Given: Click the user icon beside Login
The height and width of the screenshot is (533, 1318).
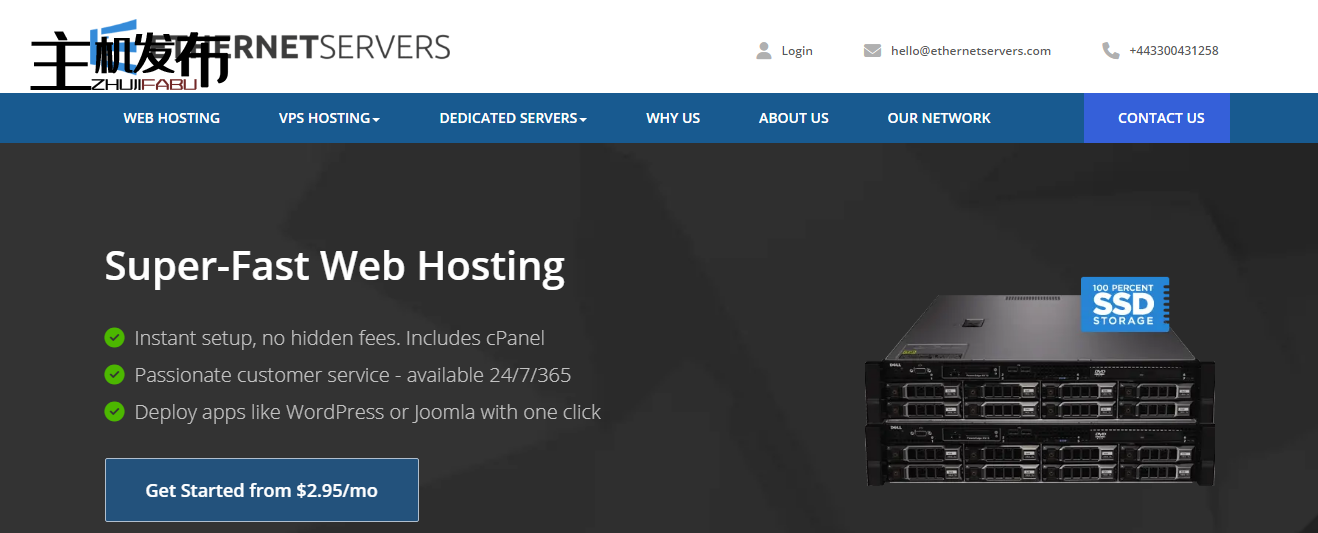Looking at the screenshot, I should tap(764, 50).
